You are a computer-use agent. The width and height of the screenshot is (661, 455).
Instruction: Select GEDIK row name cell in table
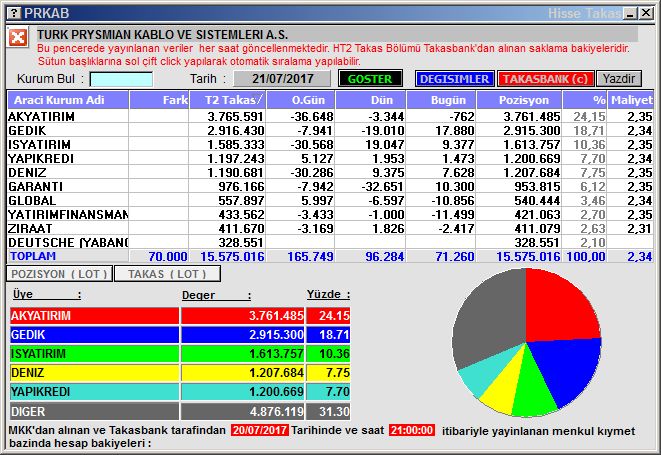coord(68,130)
